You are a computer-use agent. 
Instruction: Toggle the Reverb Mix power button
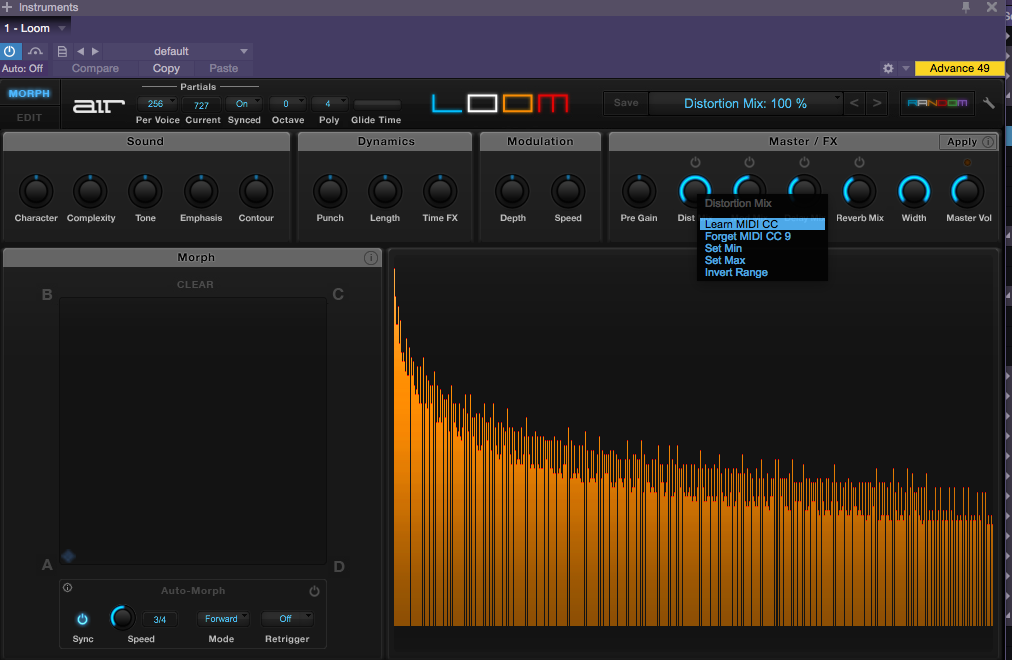(859, 163)
